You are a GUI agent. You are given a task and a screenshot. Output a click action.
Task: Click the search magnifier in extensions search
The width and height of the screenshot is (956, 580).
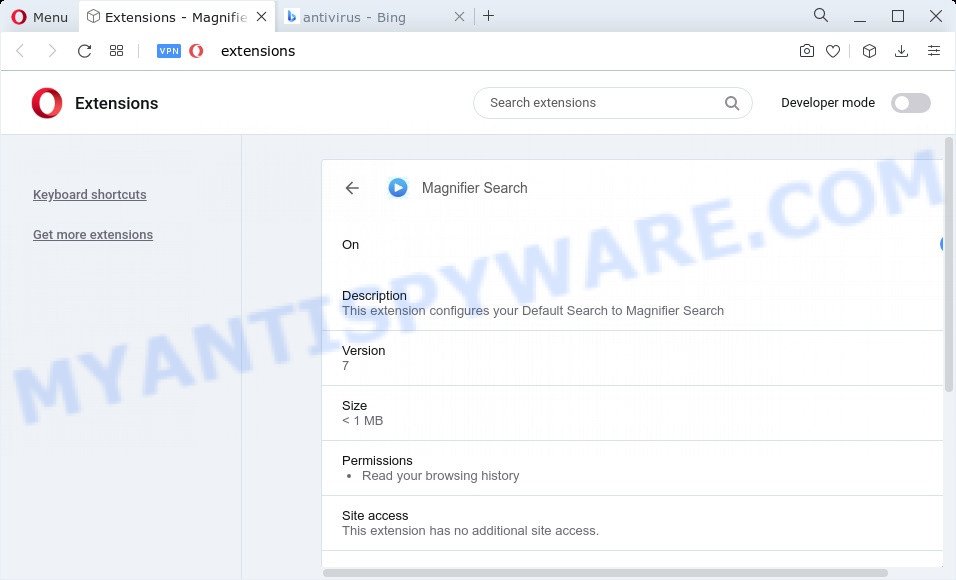tap(732, 103)
